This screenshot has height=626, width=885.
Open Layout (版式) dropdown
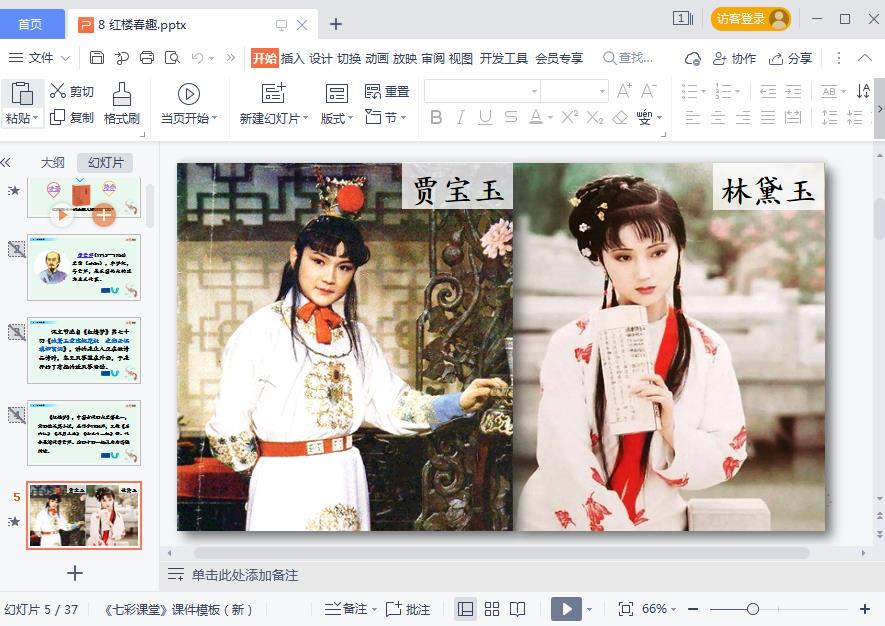click(x=336, y=118)
